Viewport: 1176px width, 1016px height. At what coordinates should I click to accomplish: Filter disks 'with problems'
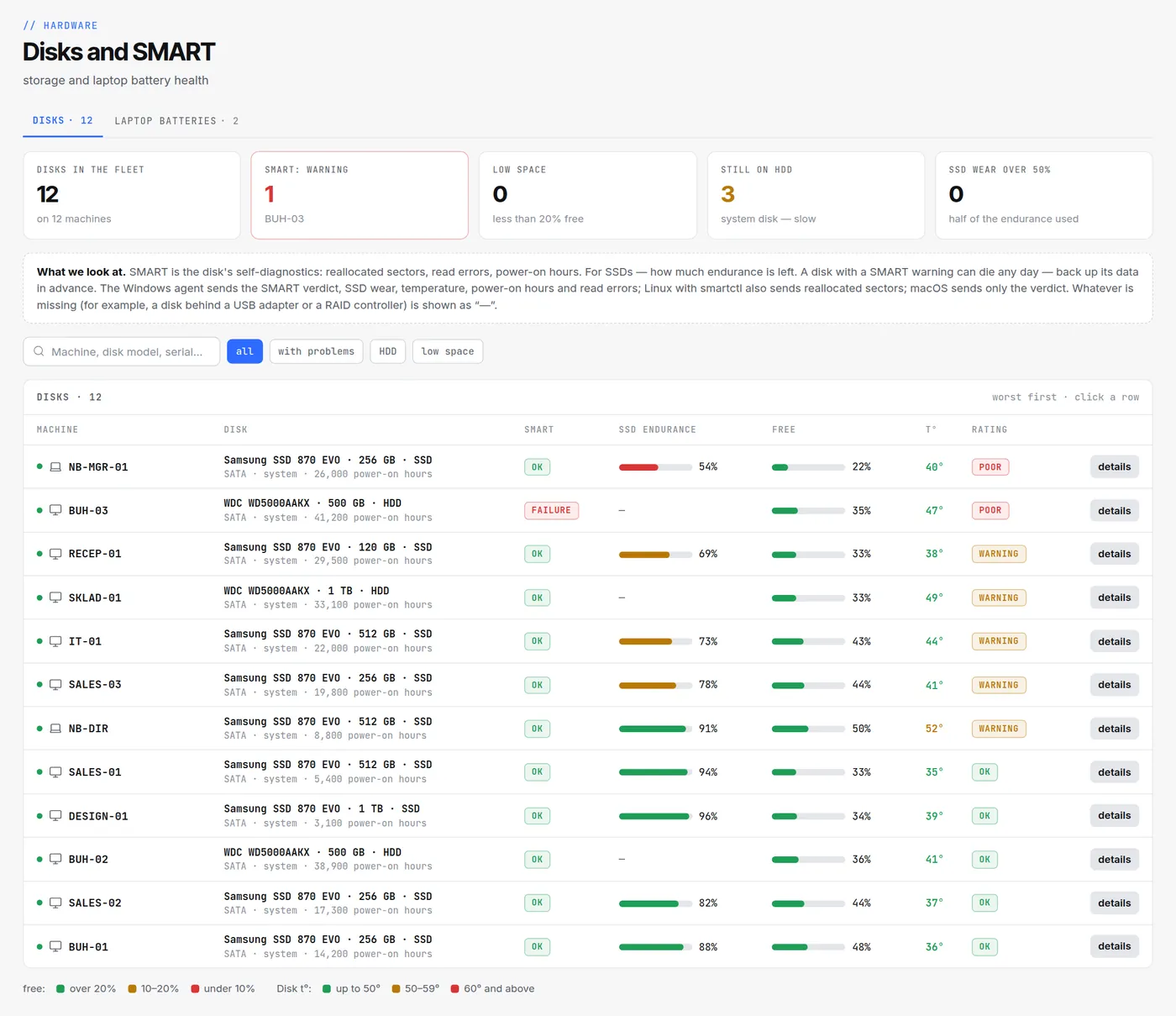click(316, 351)
